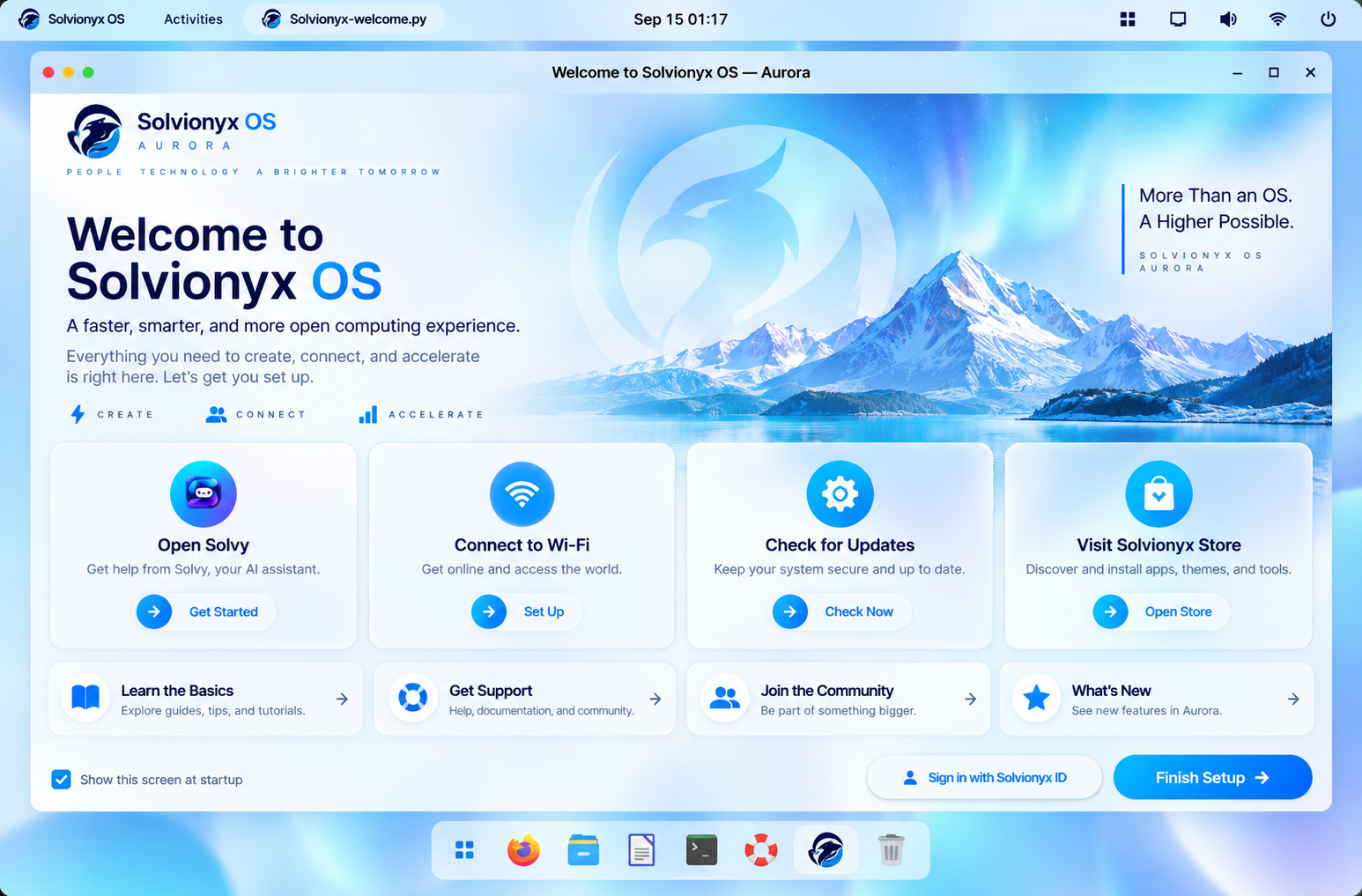Click the Get Support lifebuoy icon
Screen dimensions: 1362x896
coord(412,698)
